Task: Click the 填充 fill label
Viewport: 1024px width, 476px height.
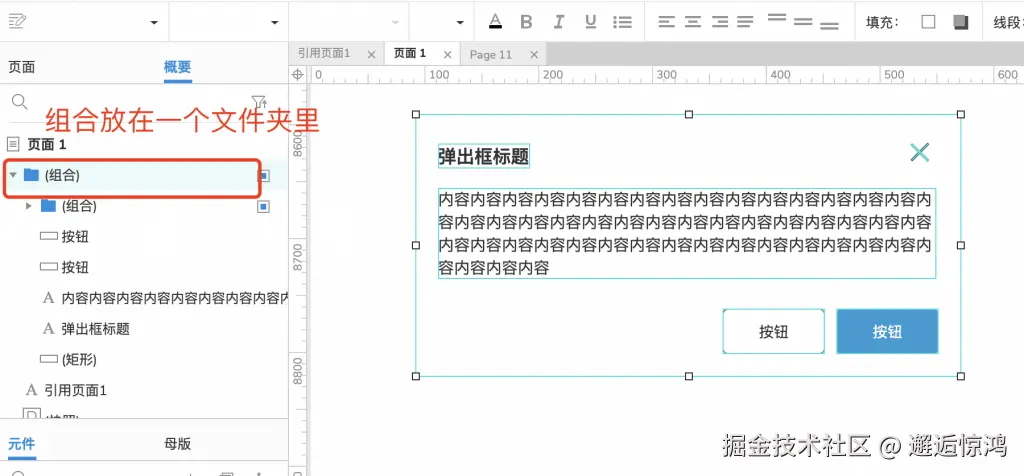Action: (x=882, y=22)
